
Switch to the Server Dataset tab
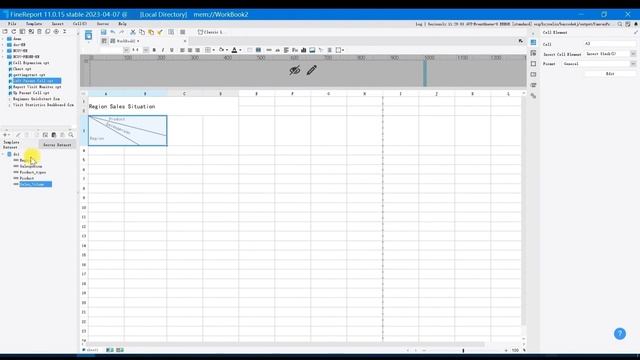(x=57, y=145)
